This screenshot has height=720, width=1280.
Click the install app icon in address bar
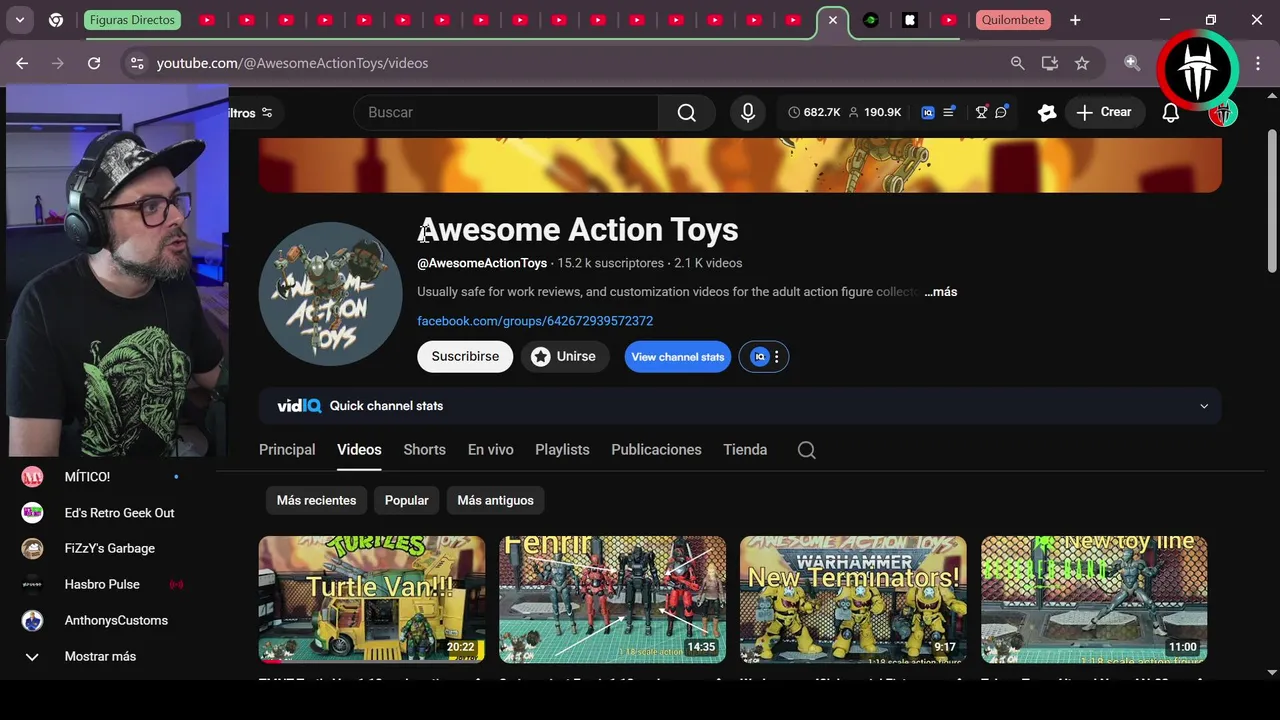1050,63
